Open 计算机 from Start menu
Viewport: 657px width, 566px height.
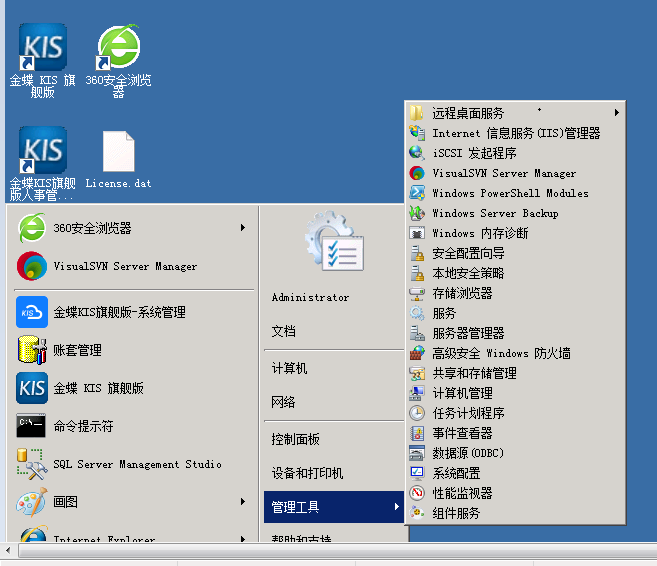(289, 368)
